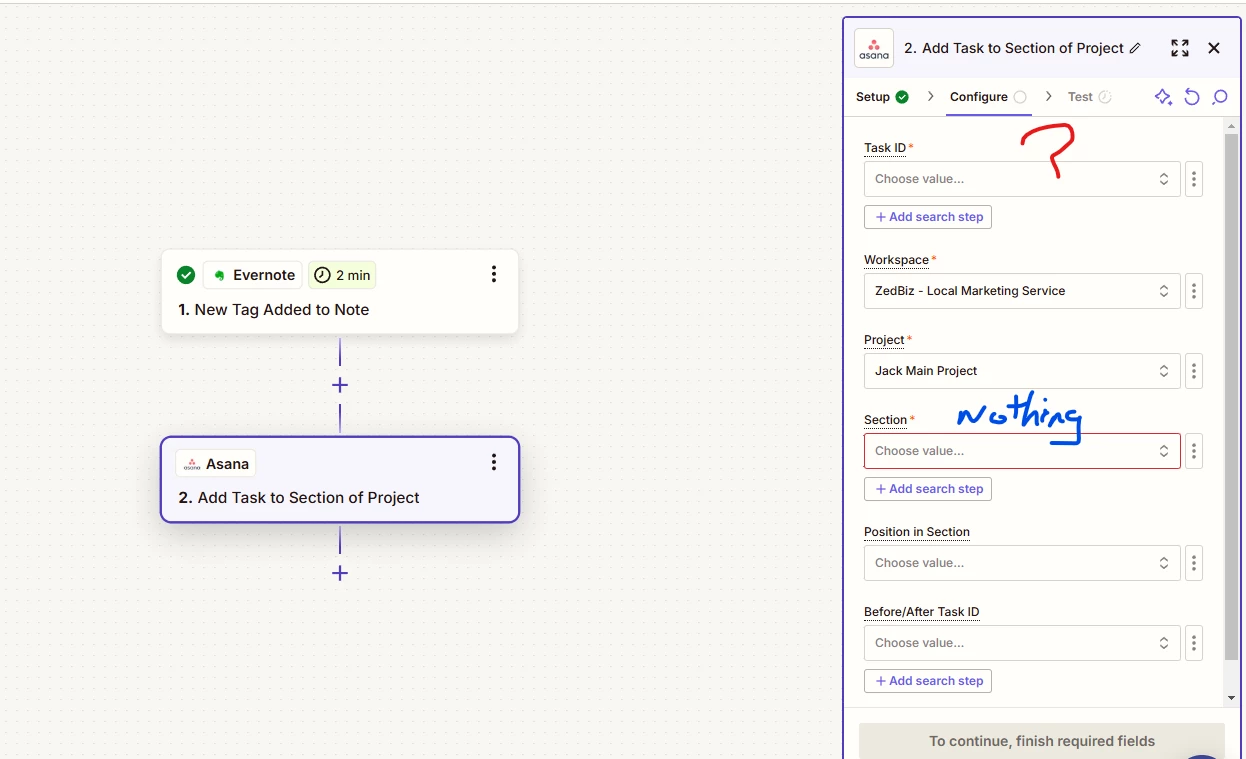Open the Project dropdown showing Jack Main Project
The image size is (1246, 759).
tap(1022, 371)
